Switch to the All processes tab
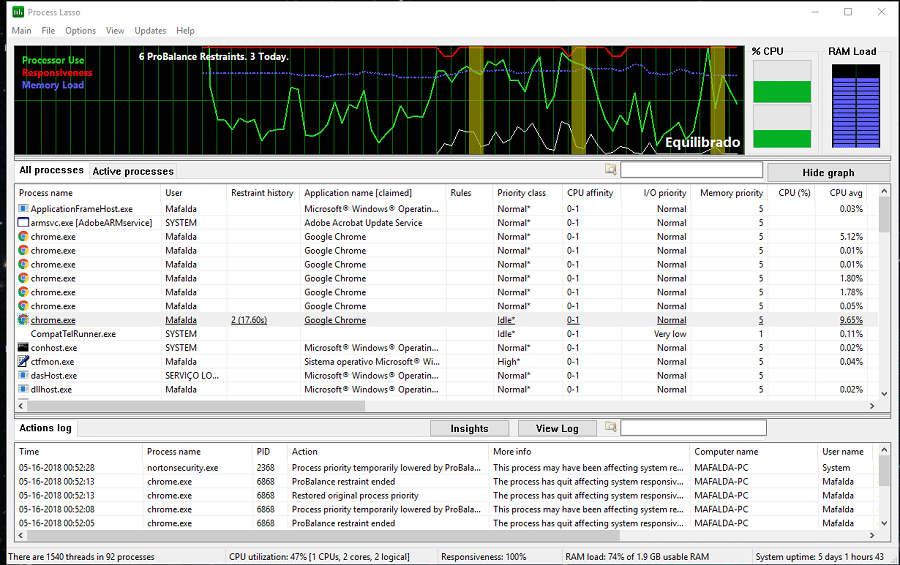The height and width of the screenshot is (565, 900). pos(52,171)
